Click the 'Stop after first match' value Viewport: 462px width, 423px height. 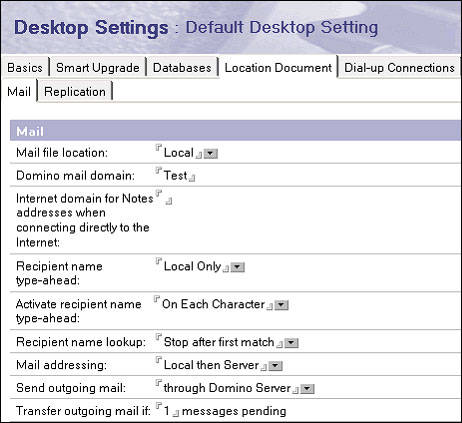tap(219, 342)
